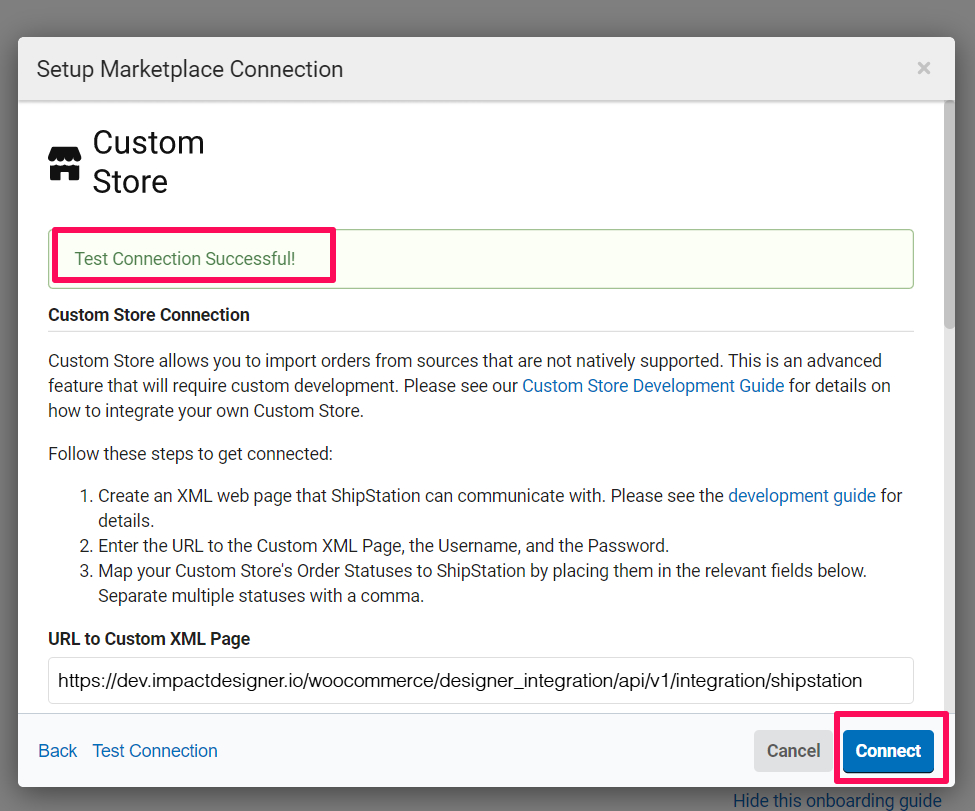Viewport: 975px width, 811px height.
Task: Close the Setup Marketplace Connection dialog
Action: [923, 68]
